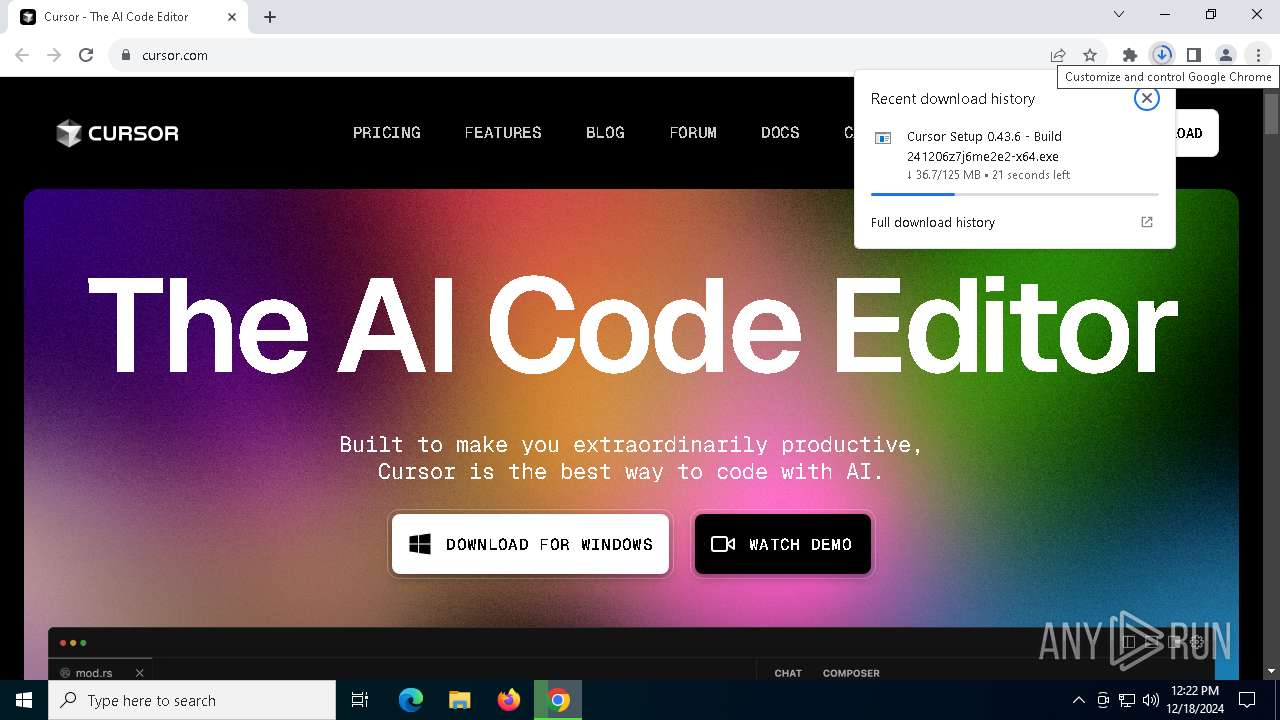
Task: Click the Type here to search box
Action: click(x=192, y=700)
